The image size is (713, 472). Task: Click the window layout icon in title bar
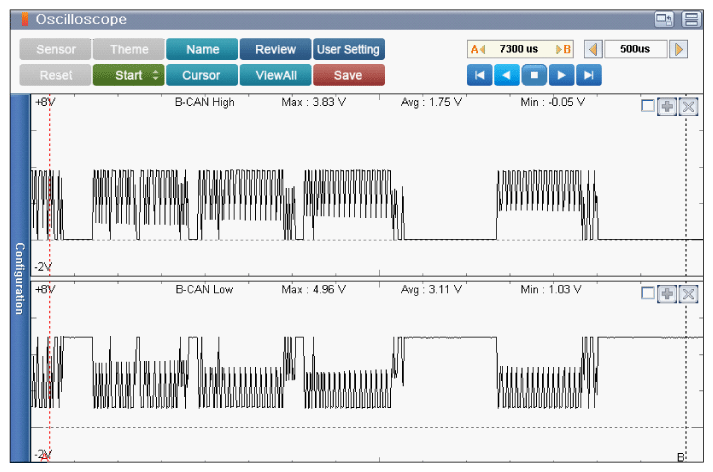(663, 19)
